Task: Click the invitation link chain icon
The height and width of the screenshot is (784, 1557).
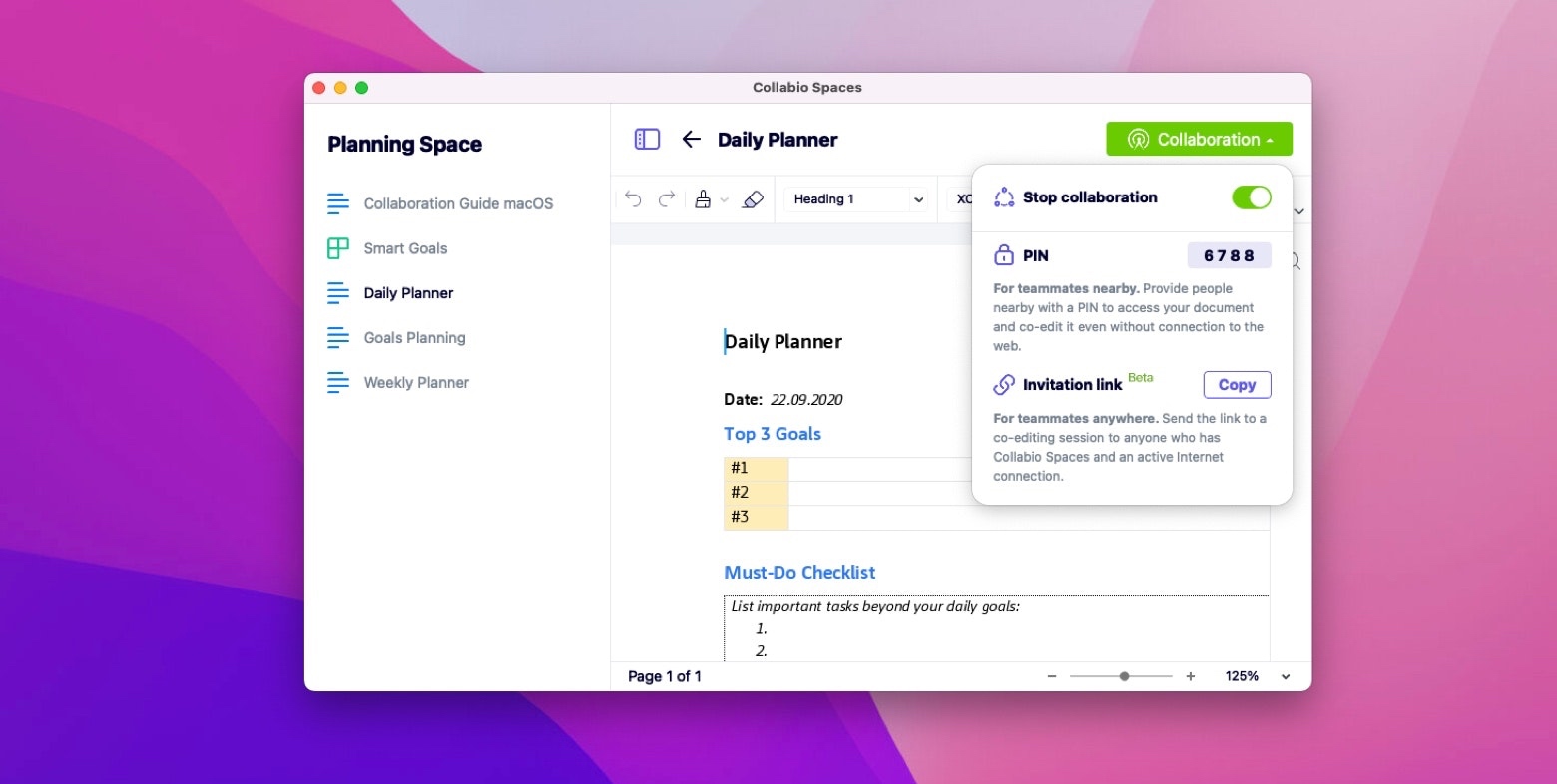Action: coord(1004,385)
